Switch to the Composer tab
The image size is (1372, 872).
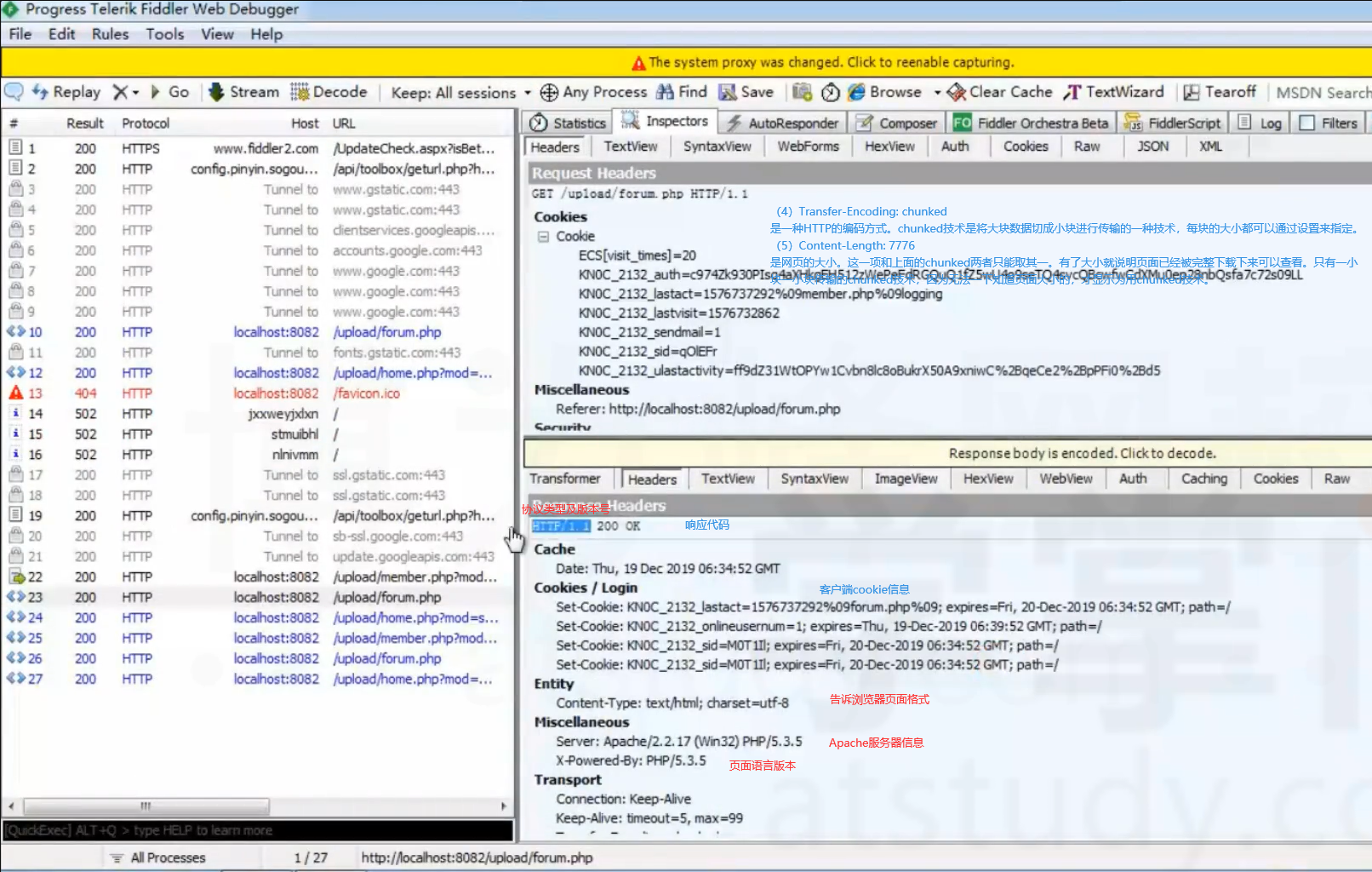(896, 123)
